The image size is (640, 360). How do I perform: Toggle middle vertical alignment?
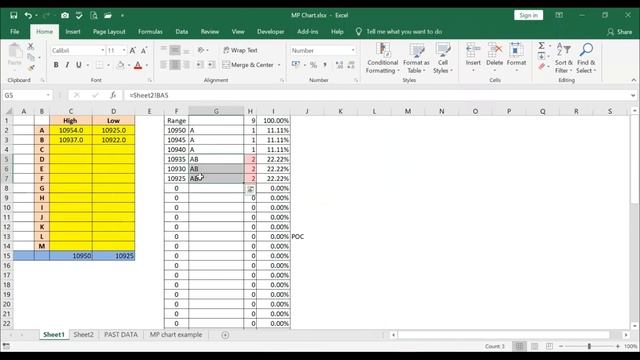coord(175,50)
